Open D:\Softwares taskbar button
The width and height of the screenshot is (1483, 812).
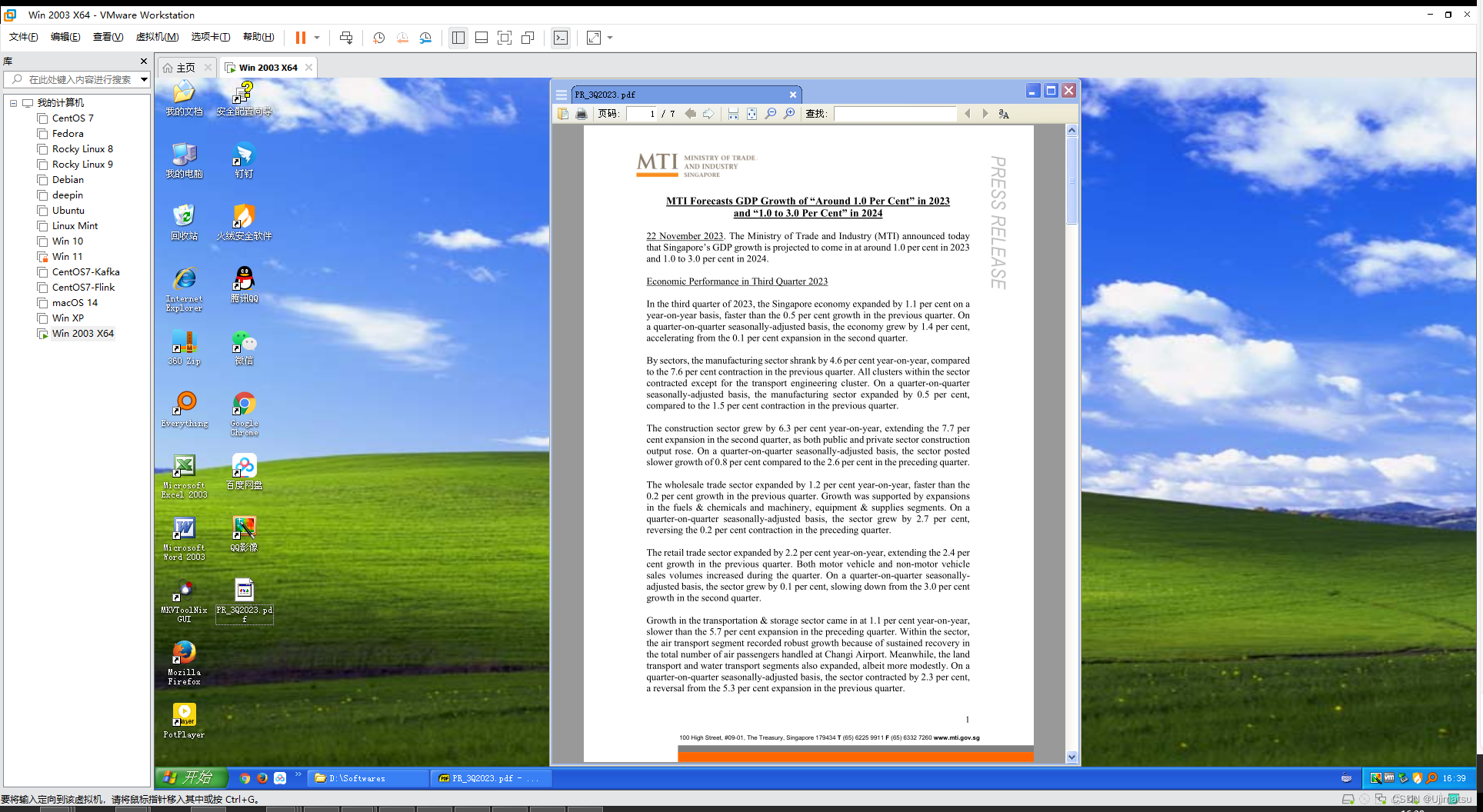(x=368, y=778)
